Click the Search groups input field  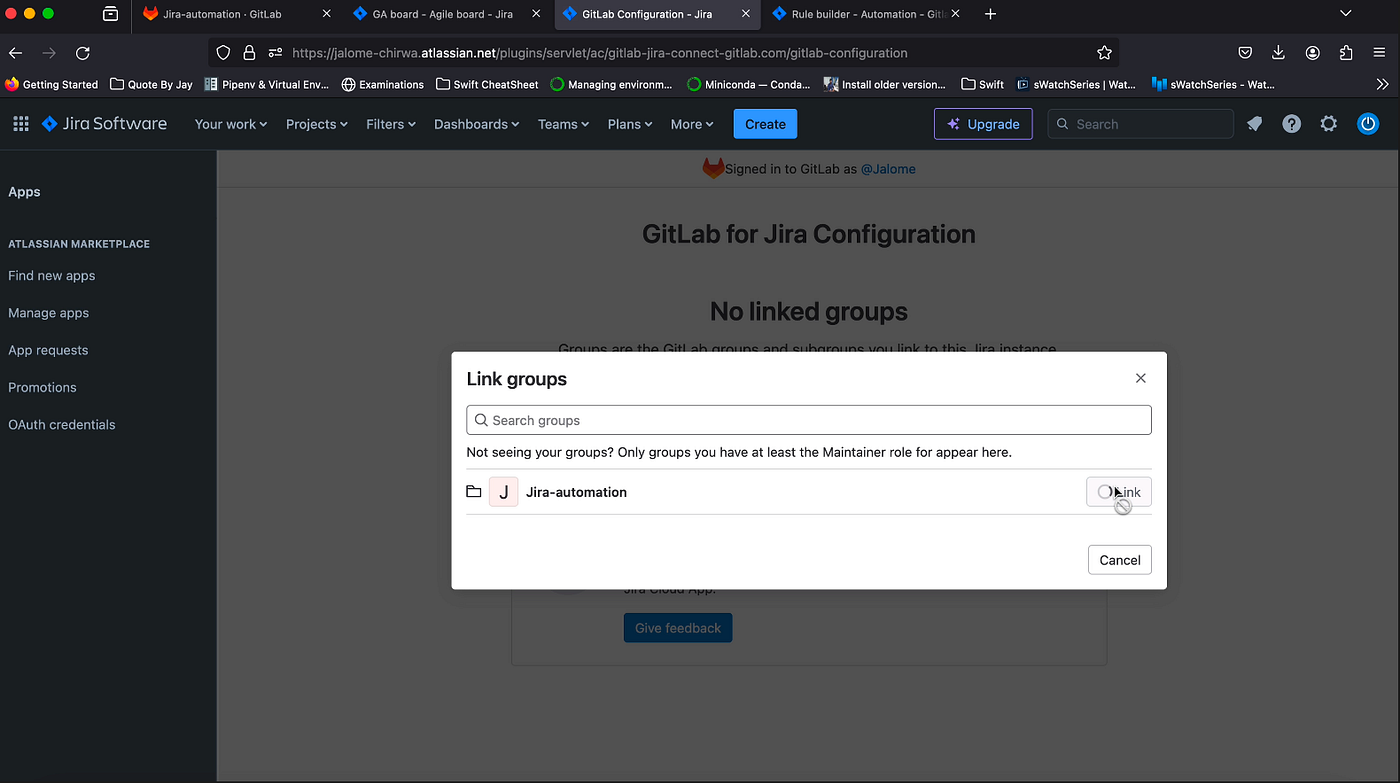pyautogui.click(x=809, y=420)
